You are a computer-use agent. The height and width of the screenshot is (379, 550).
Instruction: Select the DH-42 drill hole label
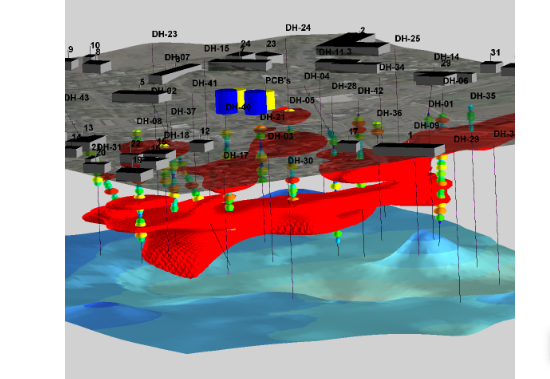tap(370, 91)
